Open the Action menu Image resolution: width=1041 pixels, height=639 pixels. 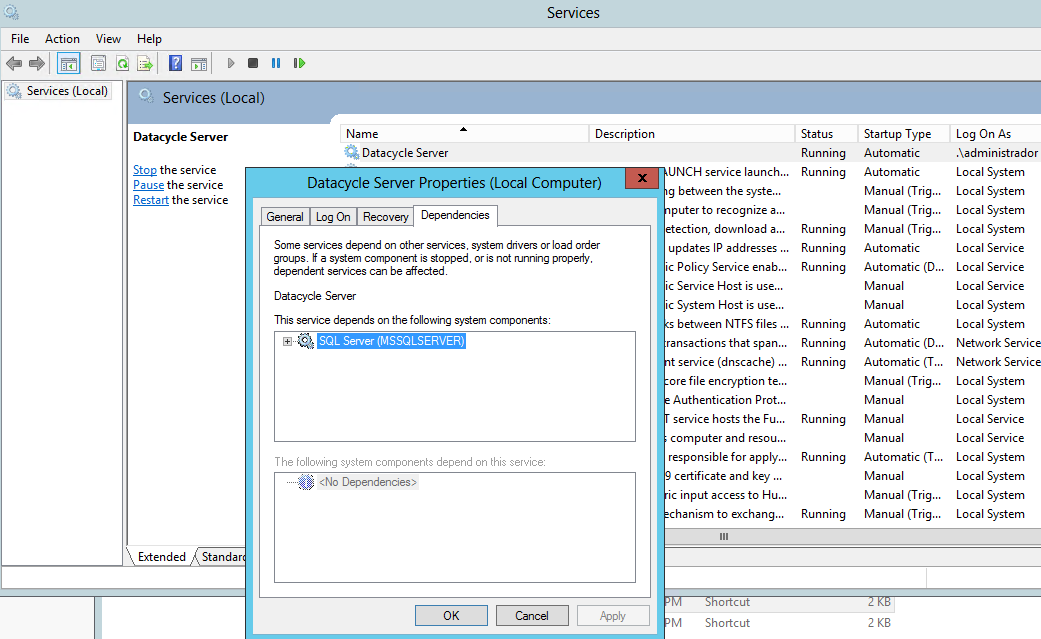click(62, 39)
